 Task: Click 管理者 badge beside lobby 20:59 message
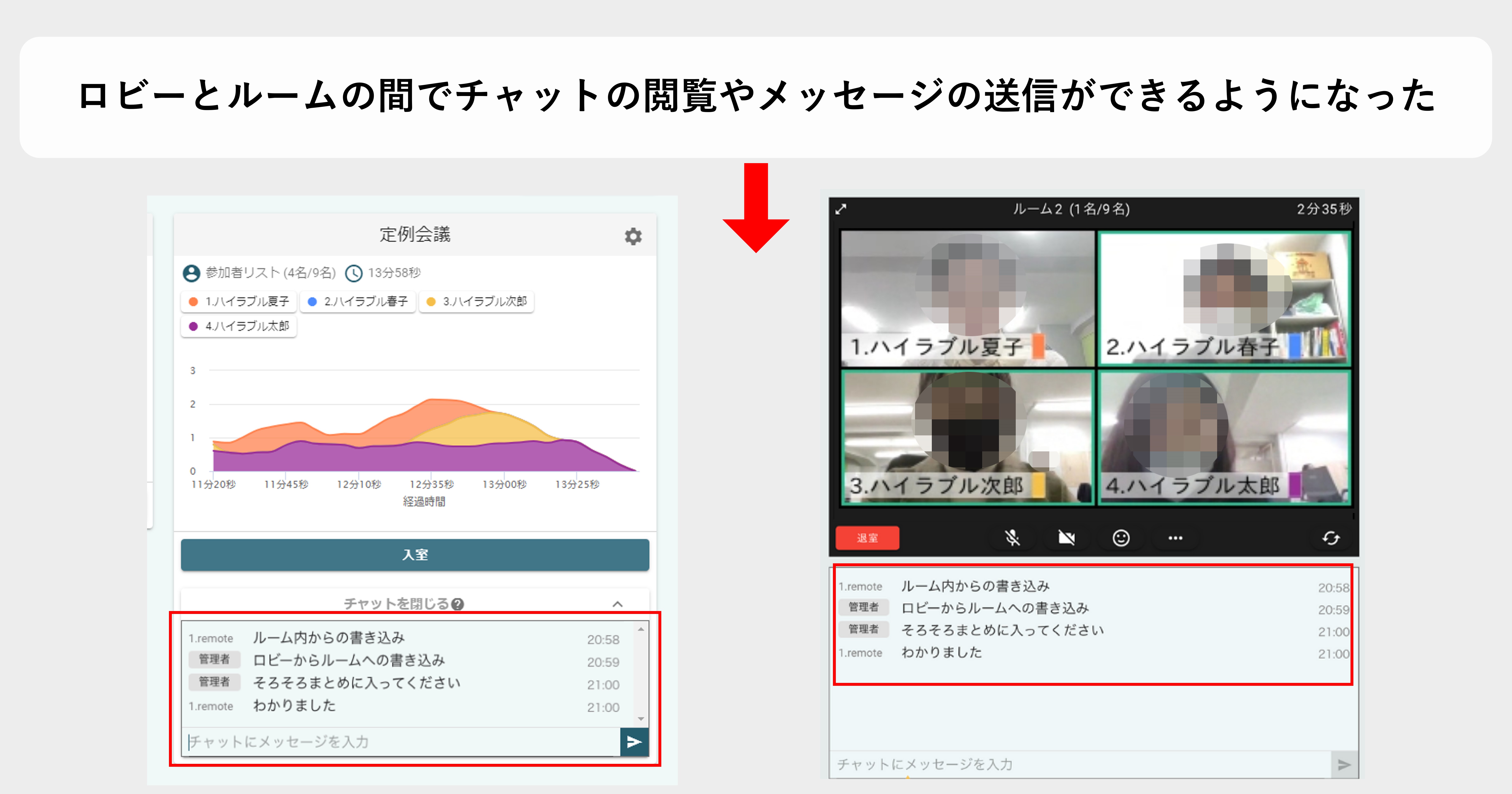pos(214,660)
